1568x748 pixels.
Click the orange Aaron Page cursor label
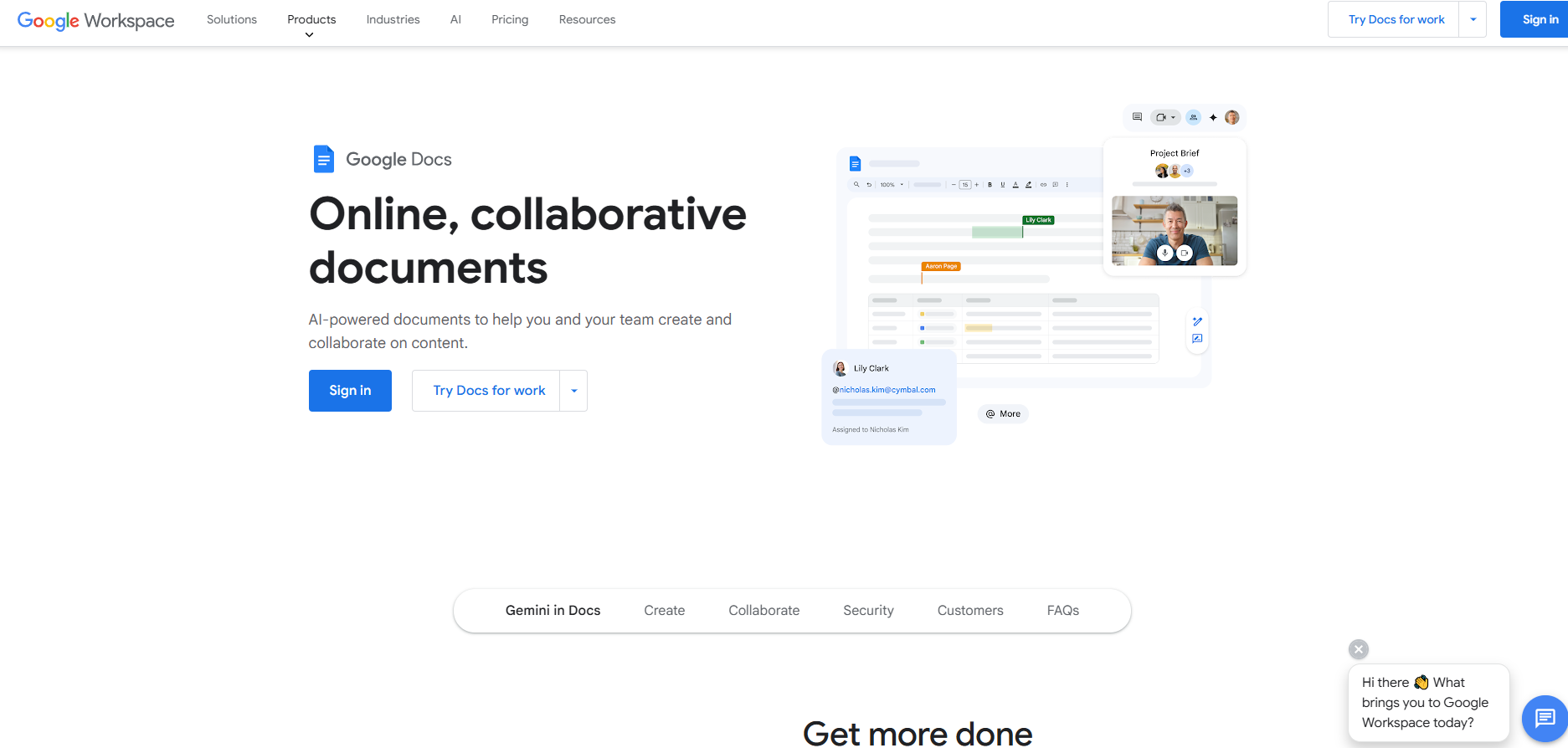click(x=941, y=266)
